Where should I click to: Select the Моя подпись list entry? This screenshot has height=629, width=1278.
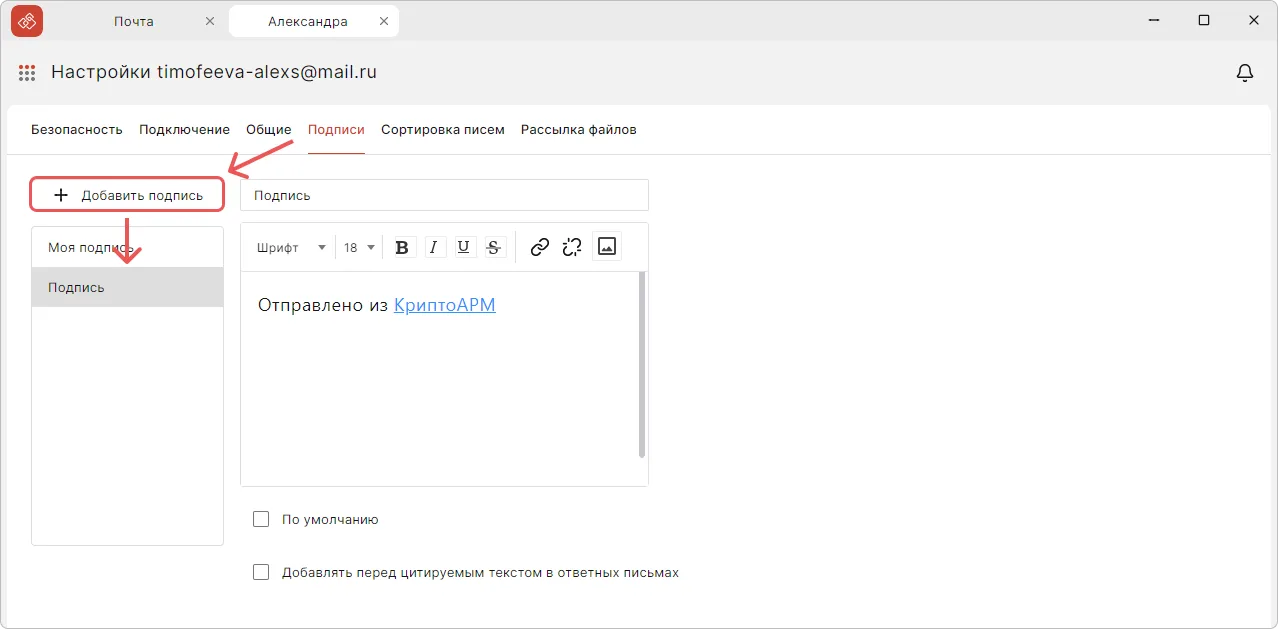tap(88, 247)
